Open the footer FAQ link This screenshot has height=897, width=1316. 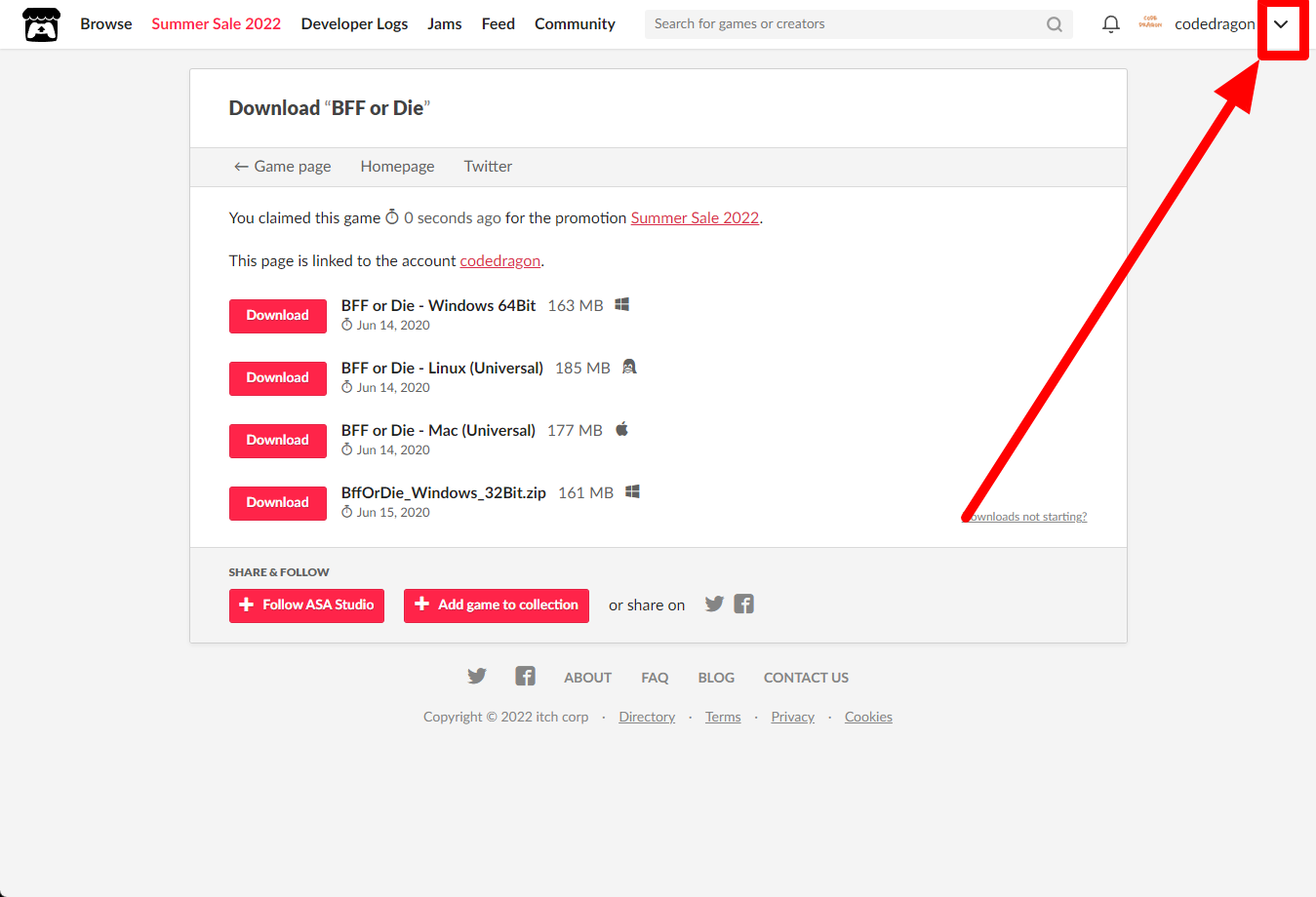pos(655,678)
